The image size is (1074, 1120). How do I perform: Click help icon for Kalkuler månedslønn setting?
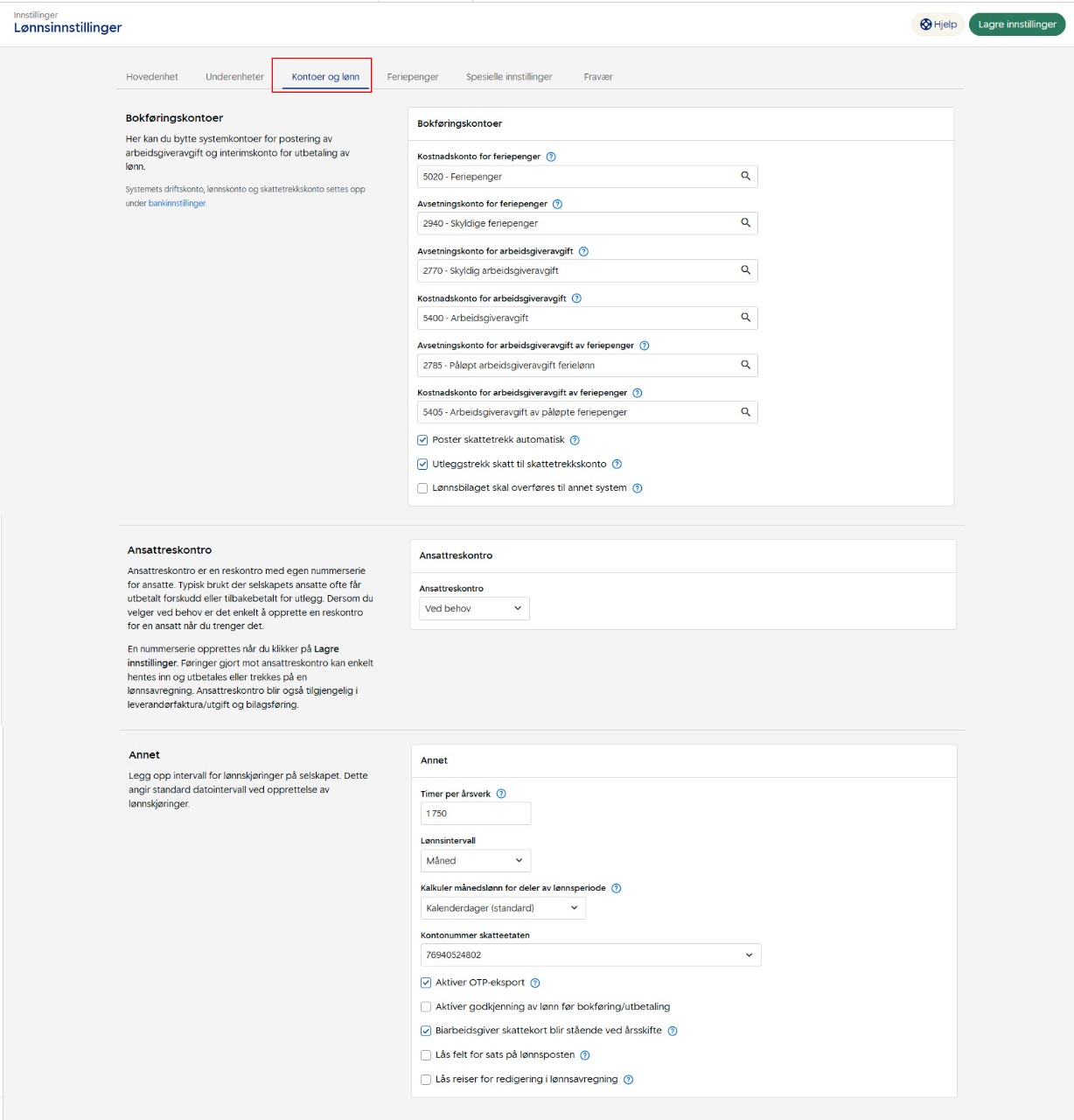pyautogui.click(x=616, y=888)
